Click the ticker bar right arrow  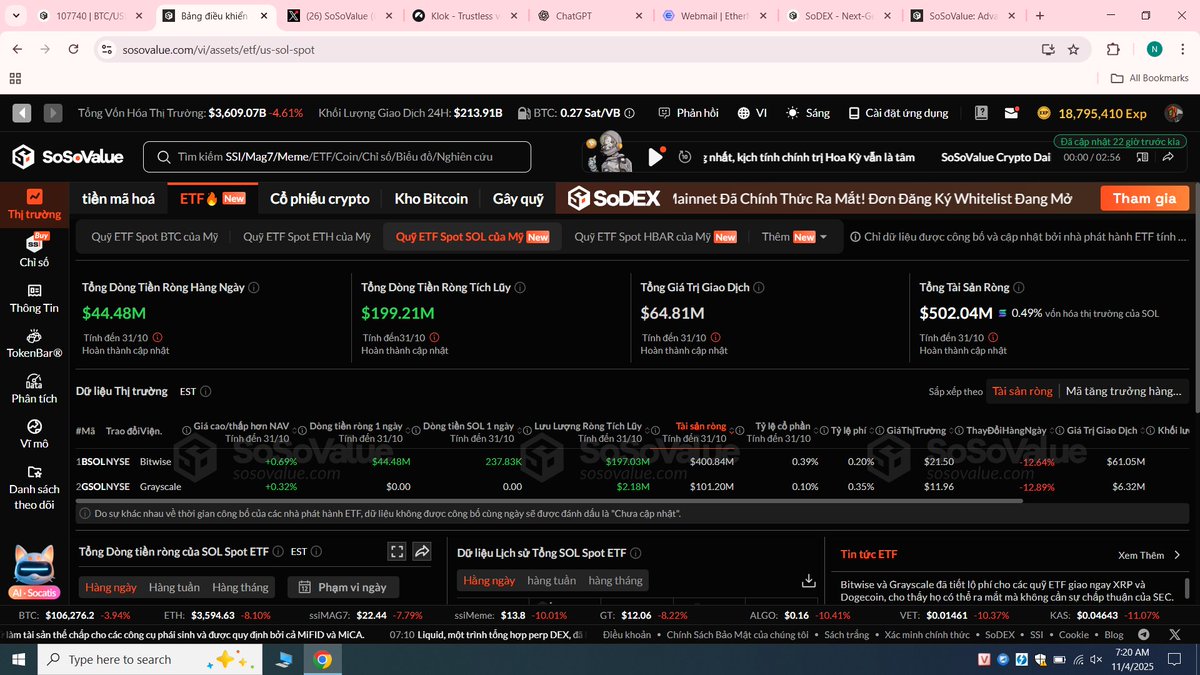53,113
